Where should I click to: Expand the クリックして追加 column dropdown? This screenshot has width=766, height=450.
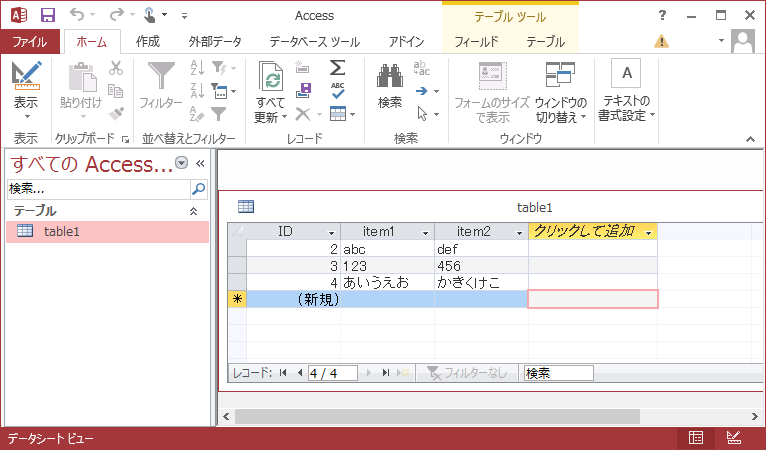(x=649, y=232)
